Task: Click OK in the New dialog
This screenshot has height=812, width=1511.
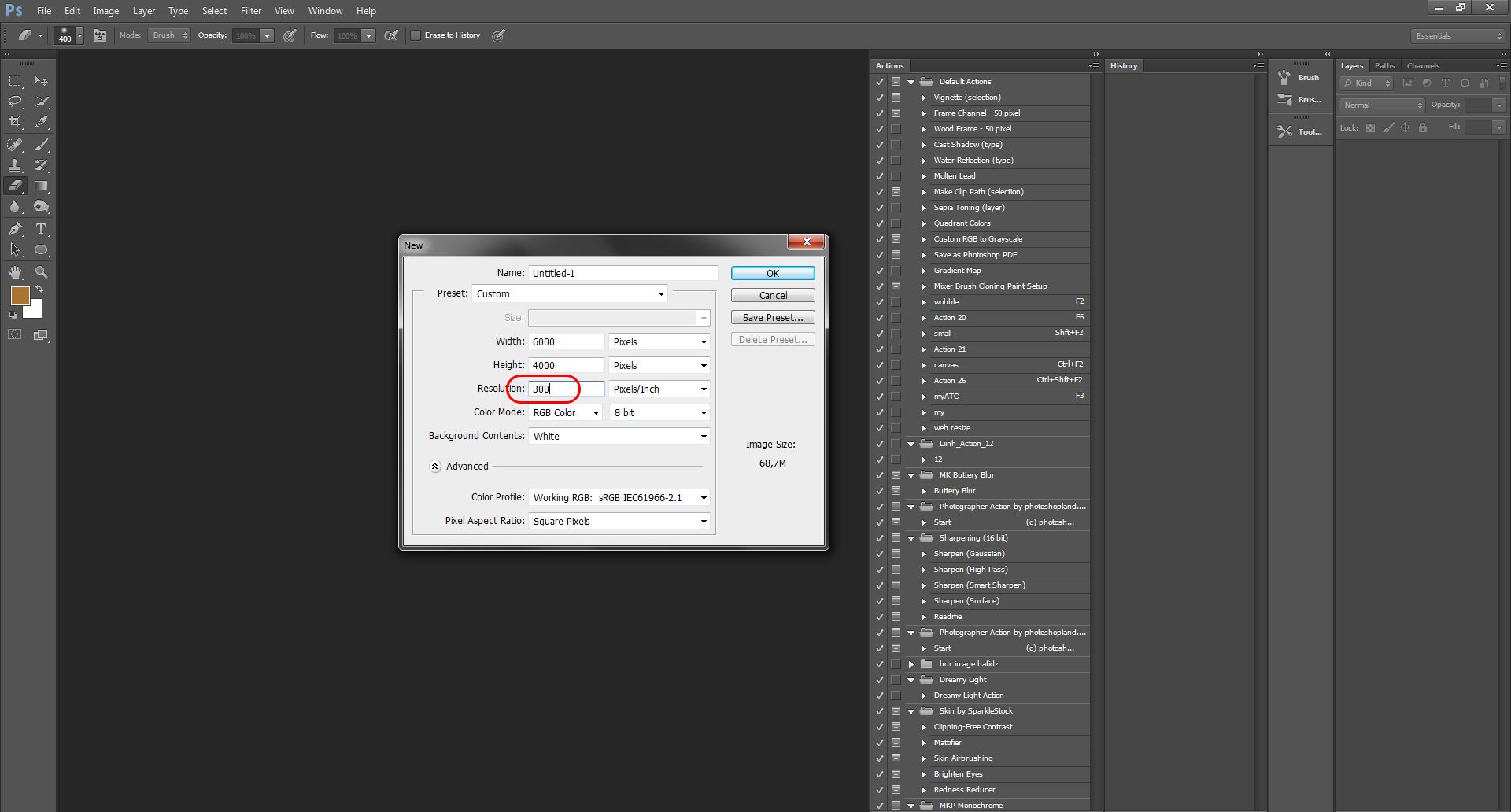Action: coord(772,273)
